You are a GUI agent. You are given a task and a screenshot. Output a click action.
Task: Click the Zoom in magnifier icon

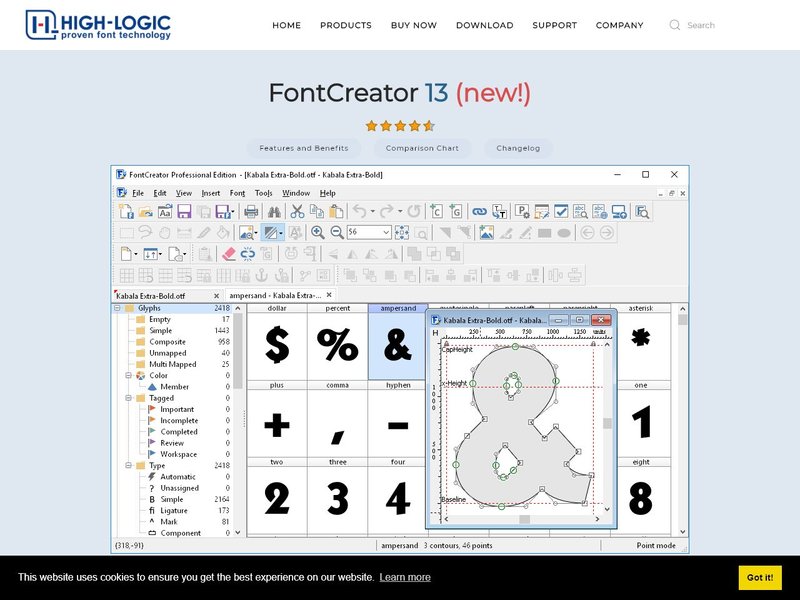(x=318, y=233)
